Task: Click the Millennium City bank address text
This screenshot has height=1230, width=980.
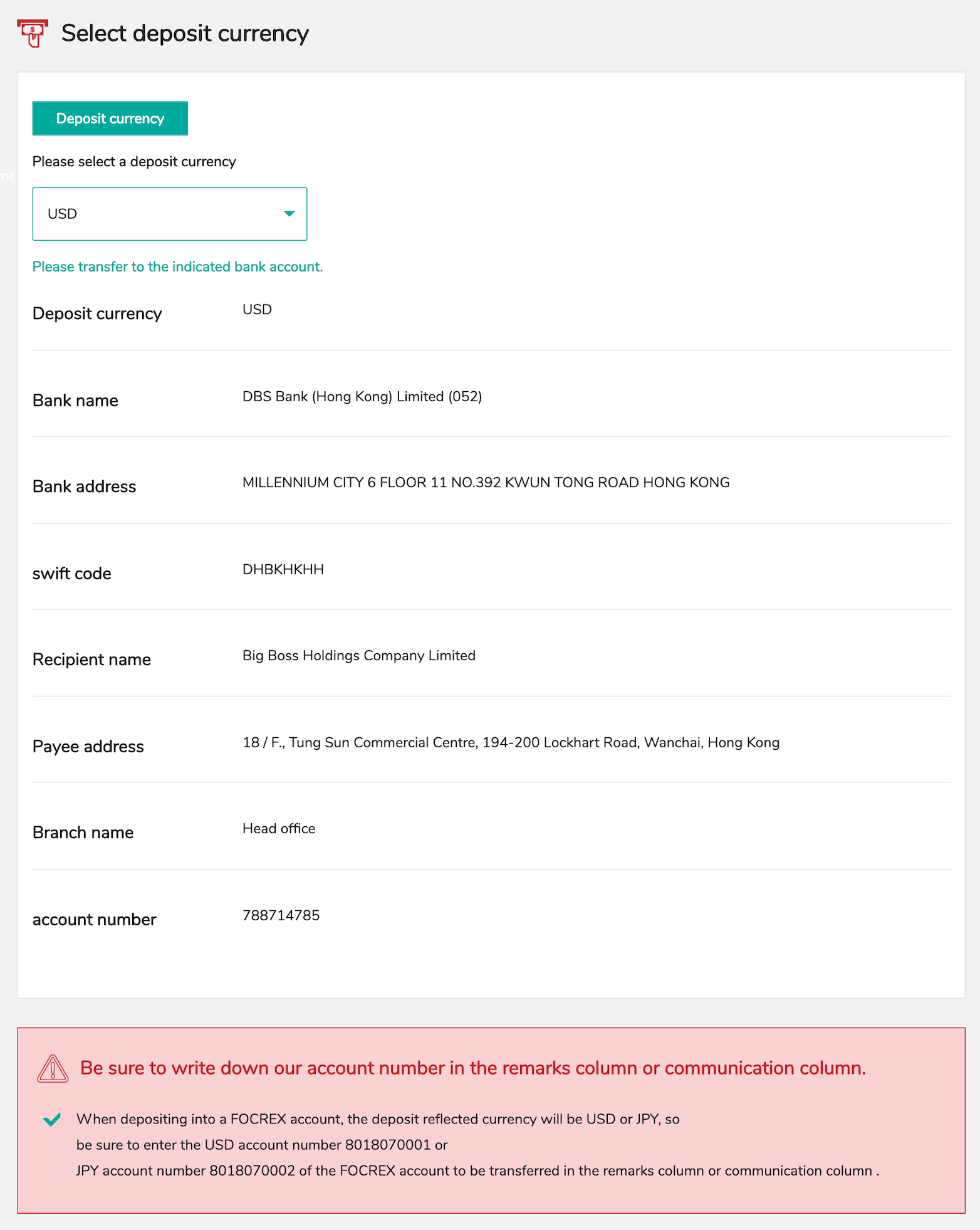Action: (x=486, y=482)
